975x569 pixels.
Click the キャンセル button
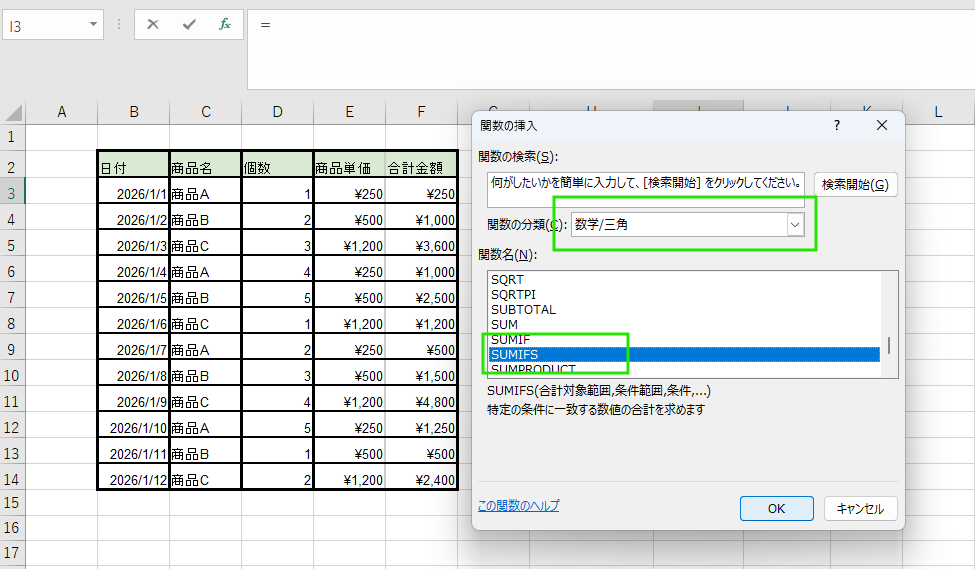(860, 508)
